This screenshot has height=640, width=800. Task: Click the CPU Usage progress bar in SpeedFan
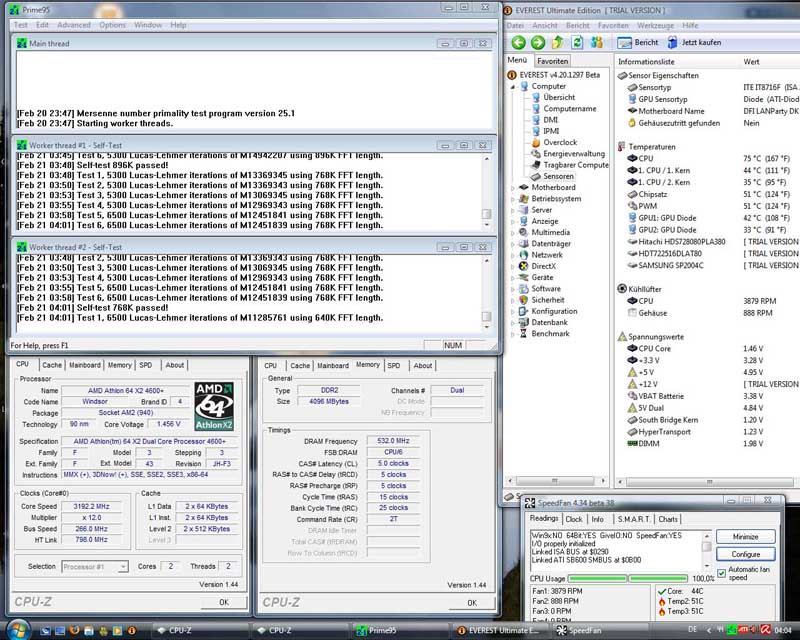point(629,578)
